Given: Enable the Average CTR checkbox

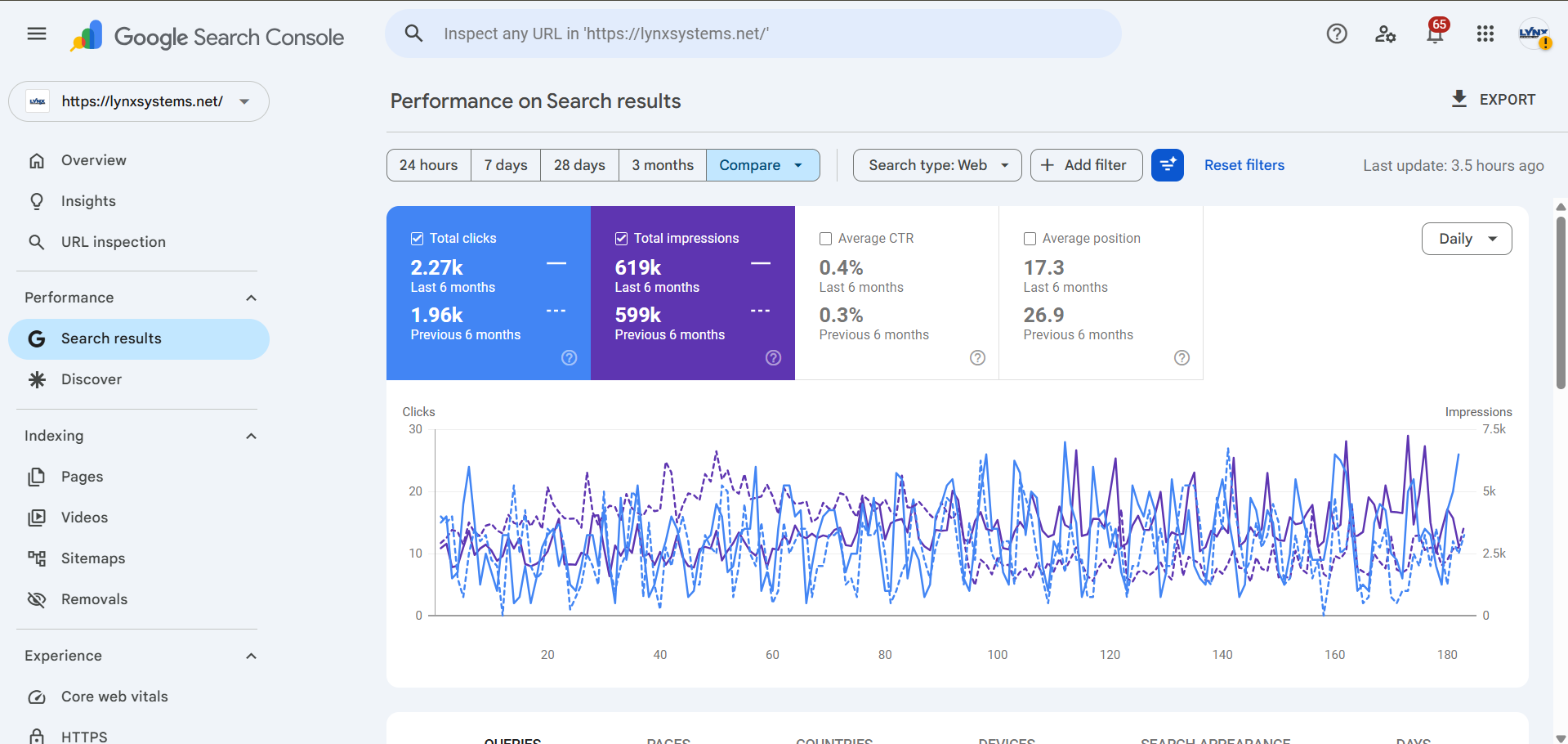Looking at the screenshot, I should pyautogui.click(x=826, y=239).
